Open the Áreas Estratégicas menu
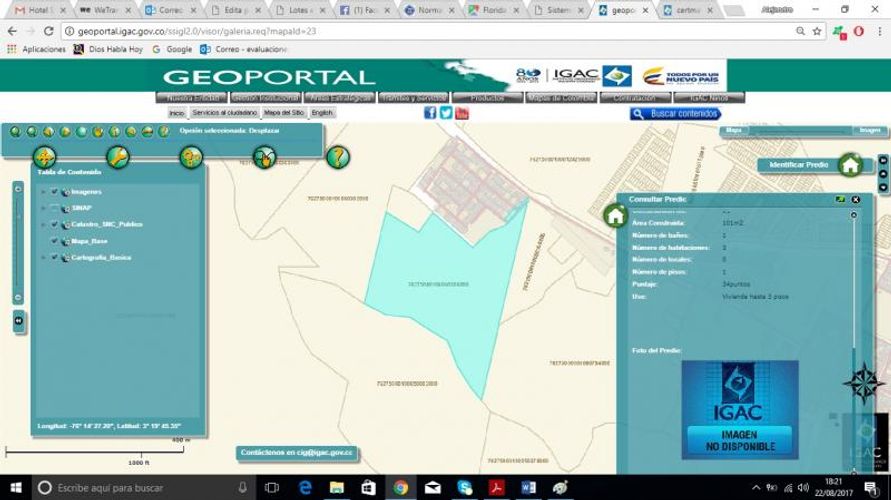 pyautogui.click(x=340, y=98)
